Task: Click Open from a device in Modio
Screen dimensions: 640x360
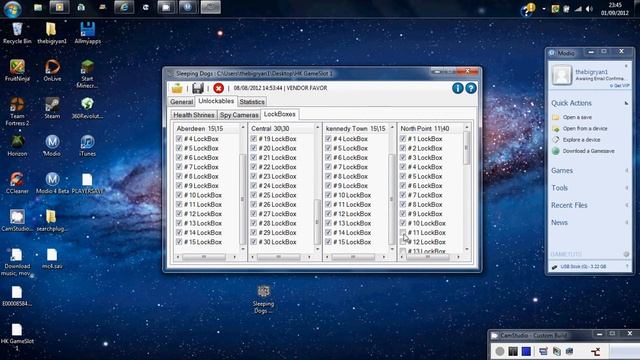Action: pyautogui.click(x=585, y=129)
